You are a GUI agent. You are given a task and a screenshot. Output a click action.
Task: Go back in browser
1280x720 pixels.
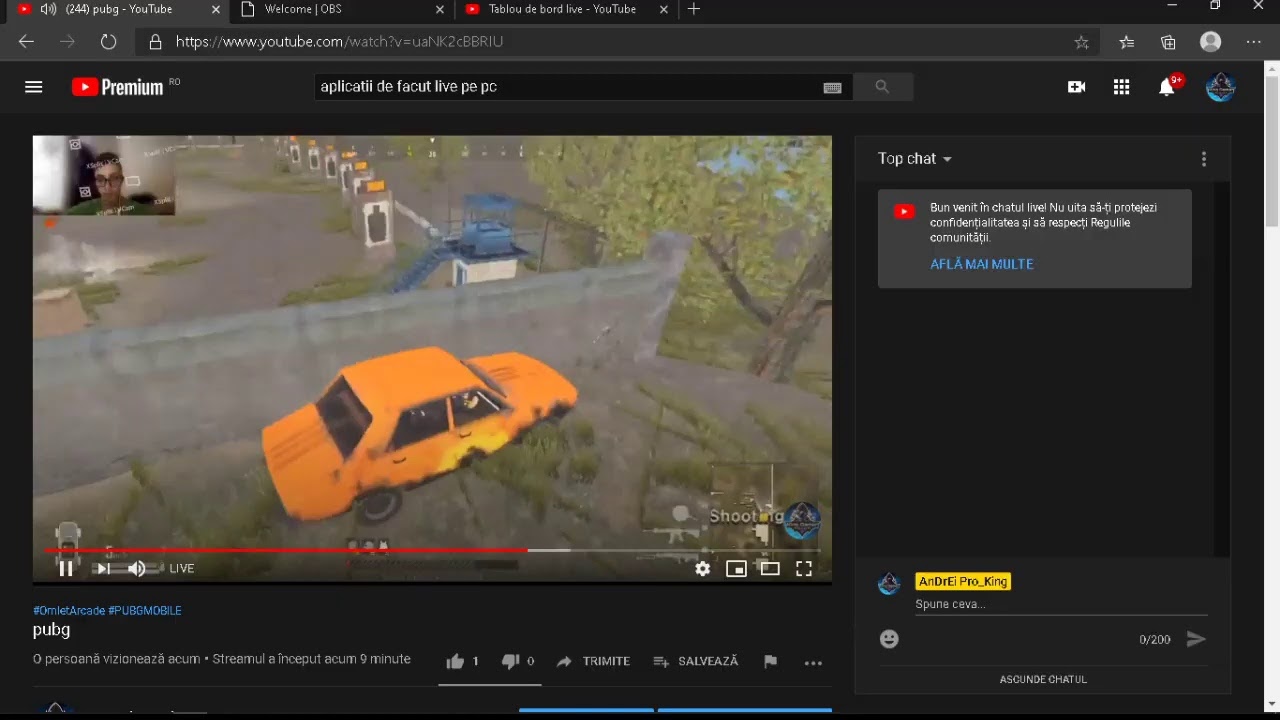(x=26, y=42)
